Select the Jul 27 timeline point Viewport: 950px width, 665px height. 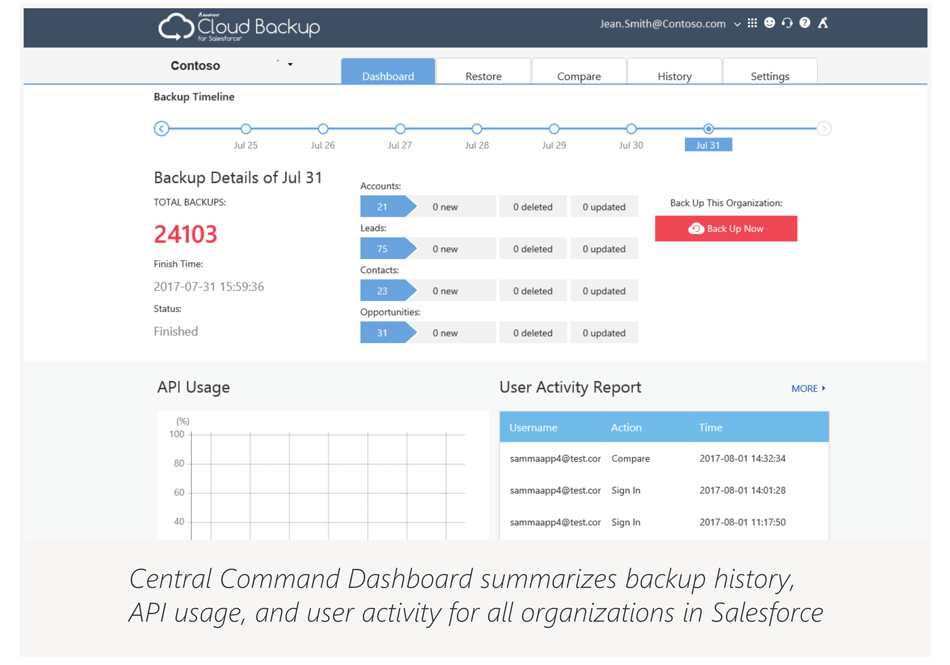click(x=400, y=128)
